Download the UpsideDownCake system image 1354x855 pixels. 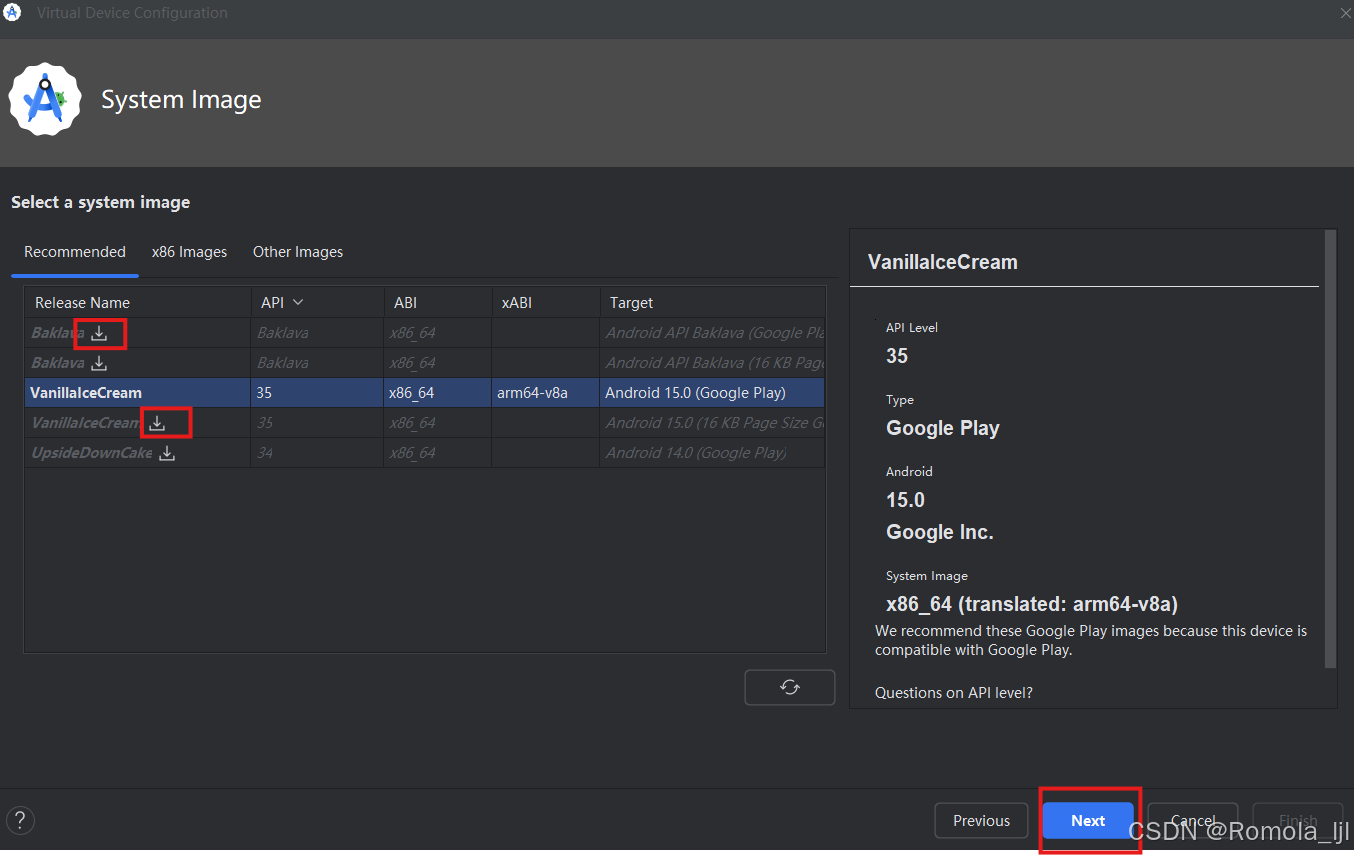point(167,453)
